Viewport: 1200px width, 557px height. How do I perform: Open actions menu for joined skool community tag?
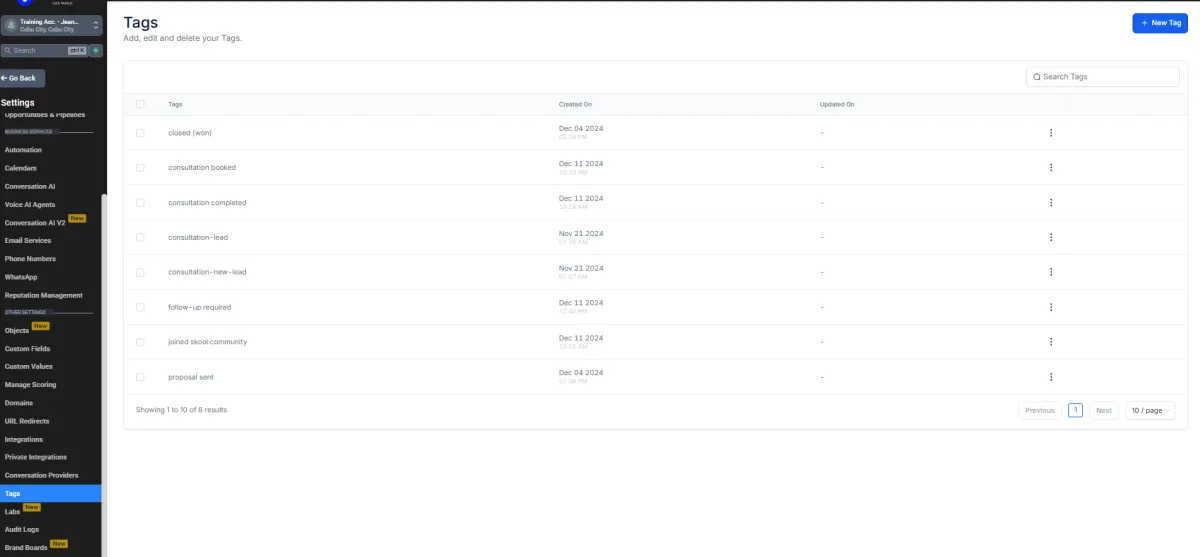coord(1051,342)
